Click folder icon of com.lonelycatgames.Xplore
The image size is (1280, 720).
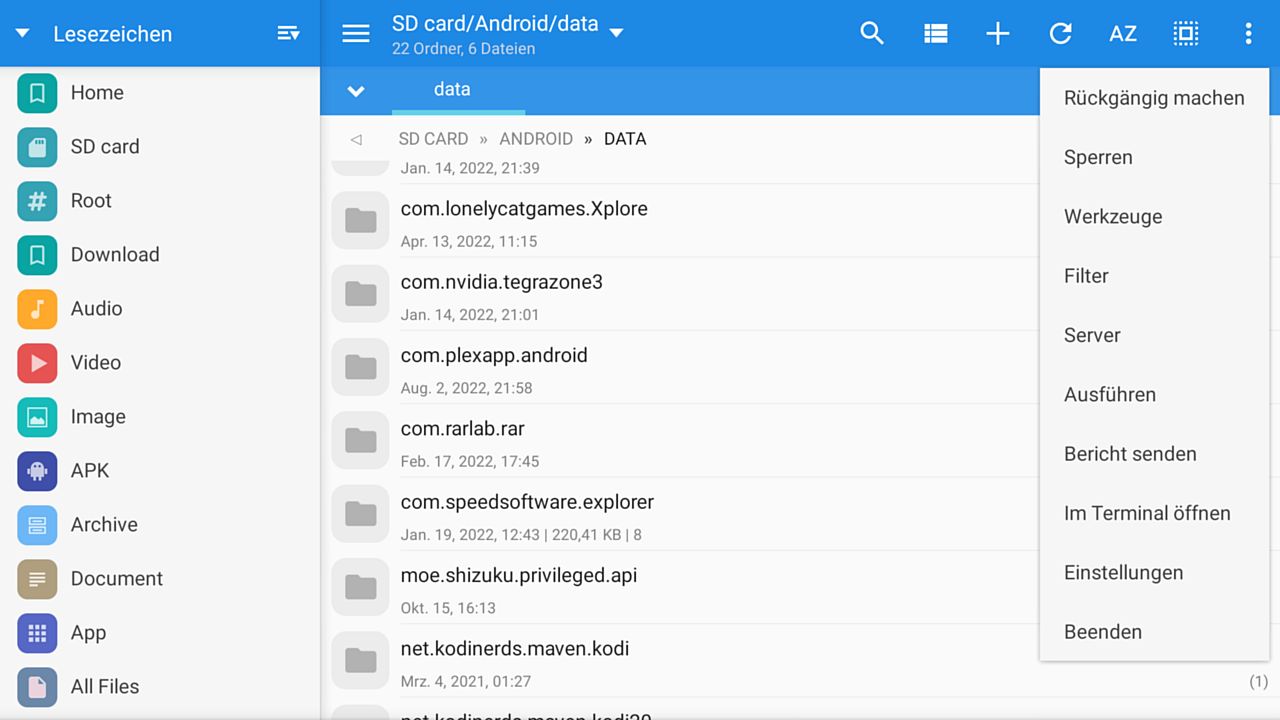click(360, 221)
